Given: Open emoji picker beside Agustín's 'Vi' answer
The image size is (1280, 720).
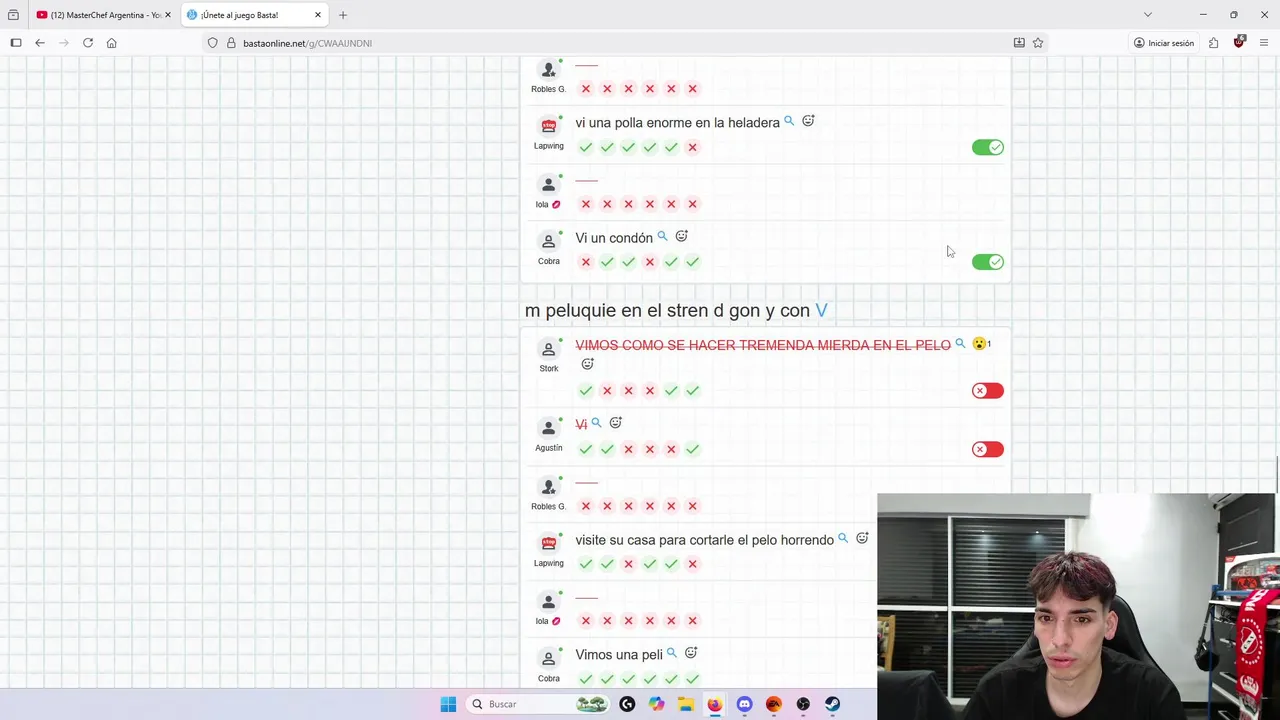Looking at the screenshot, I should [615, 423].
